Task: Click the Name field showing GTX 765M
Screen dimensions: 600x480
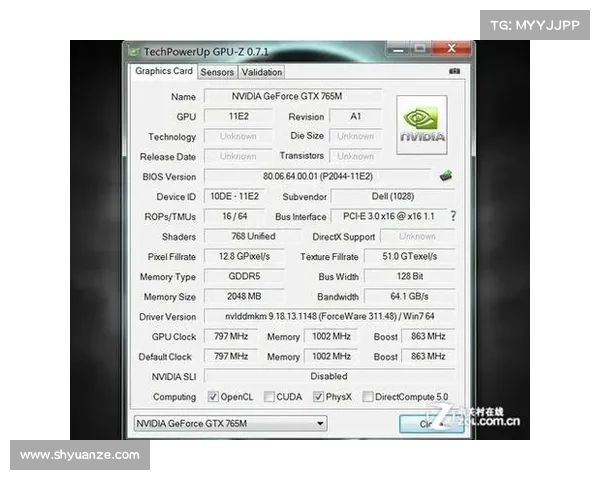Action: [x=292, y=96]
